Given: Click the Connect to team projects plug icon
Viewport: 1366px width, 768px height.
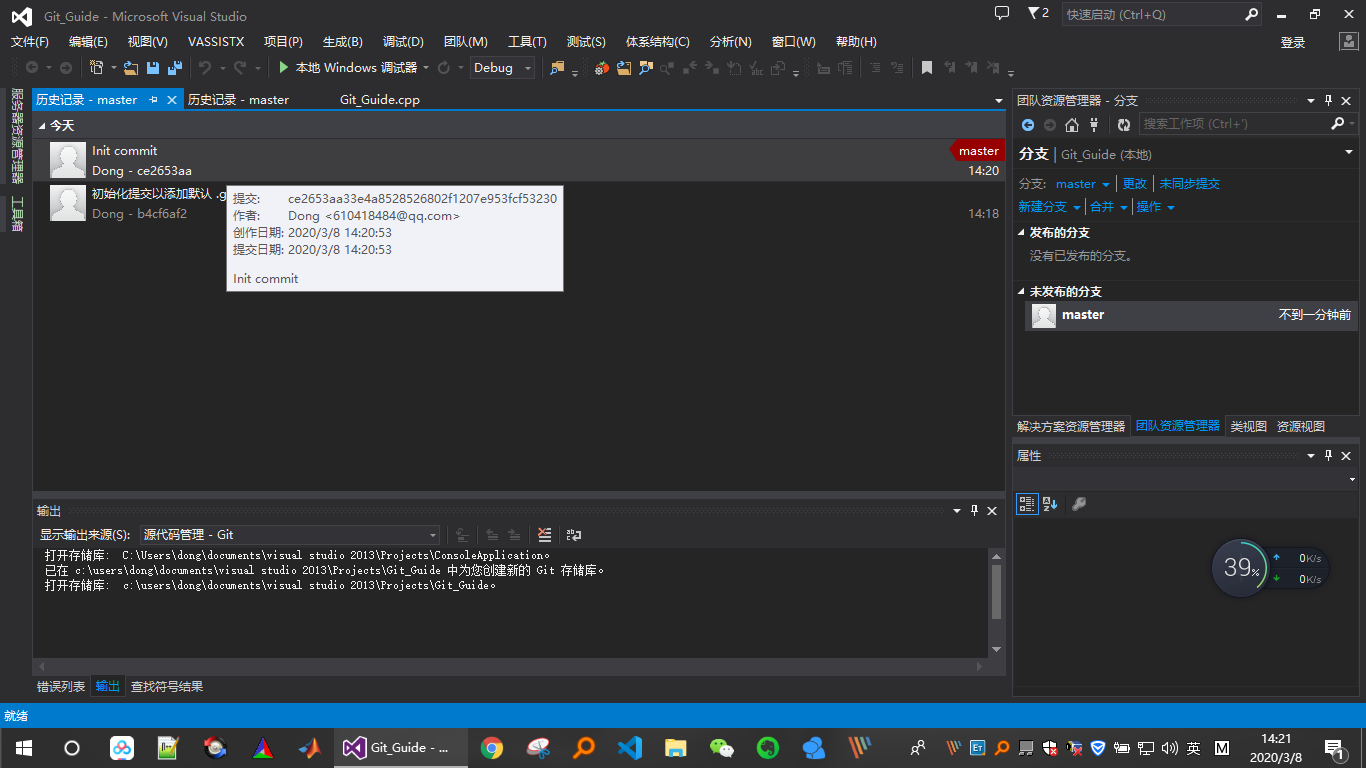Looking at the screenshot, I should [x=1094, y=124].
